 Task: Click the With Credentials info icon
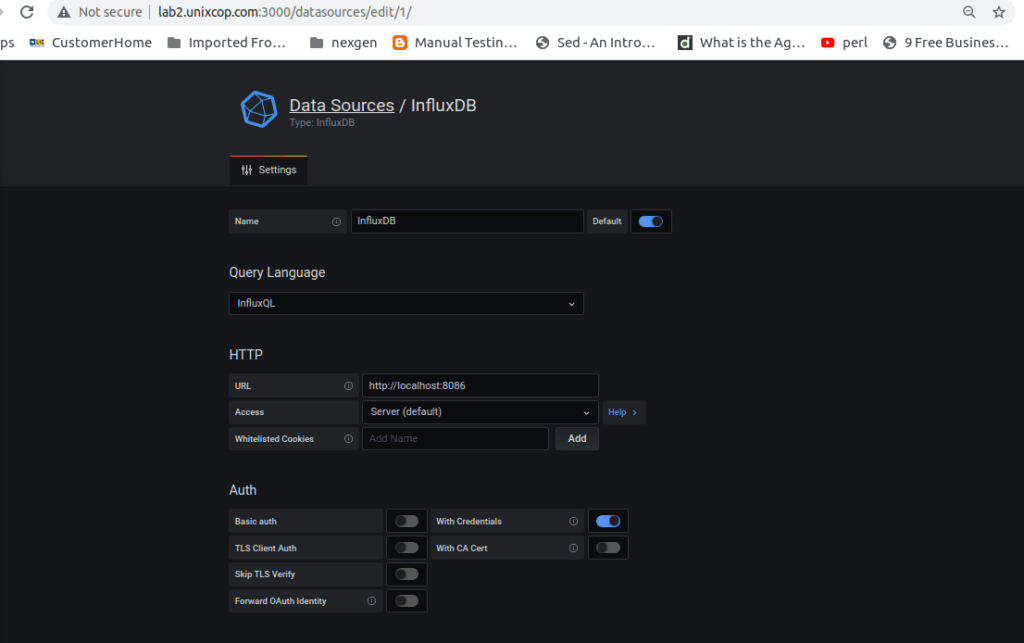[x=573, y=521]
